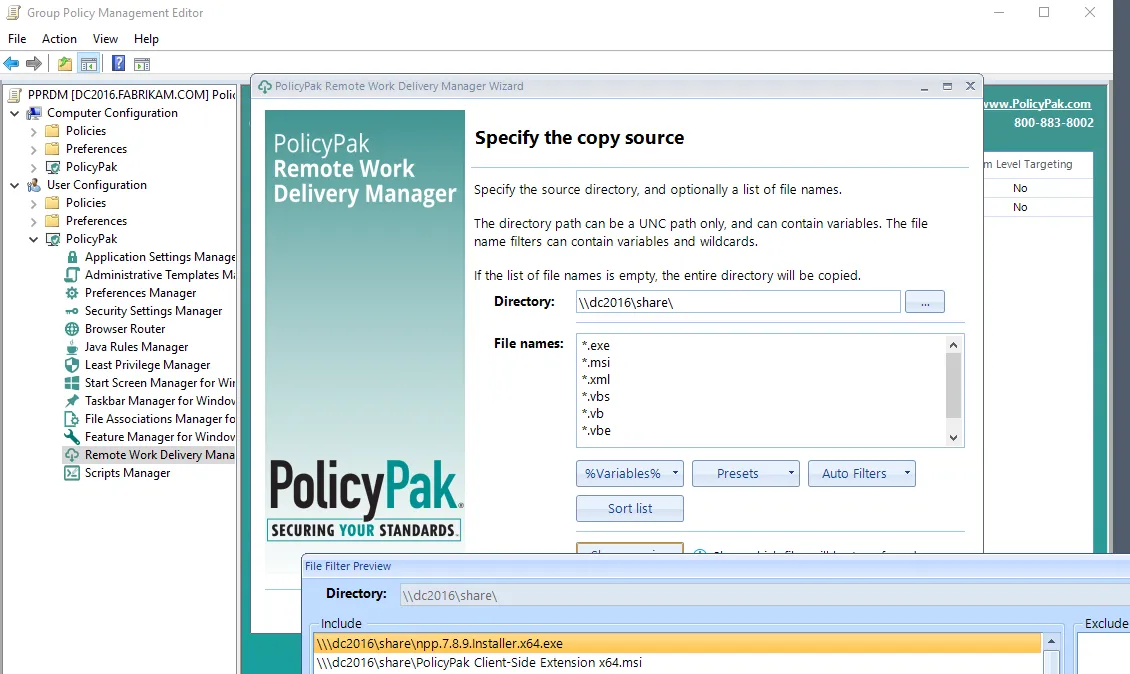
Task: Click the Remote Work Delivery Manager cloud icon
Action: coord(72,455)
